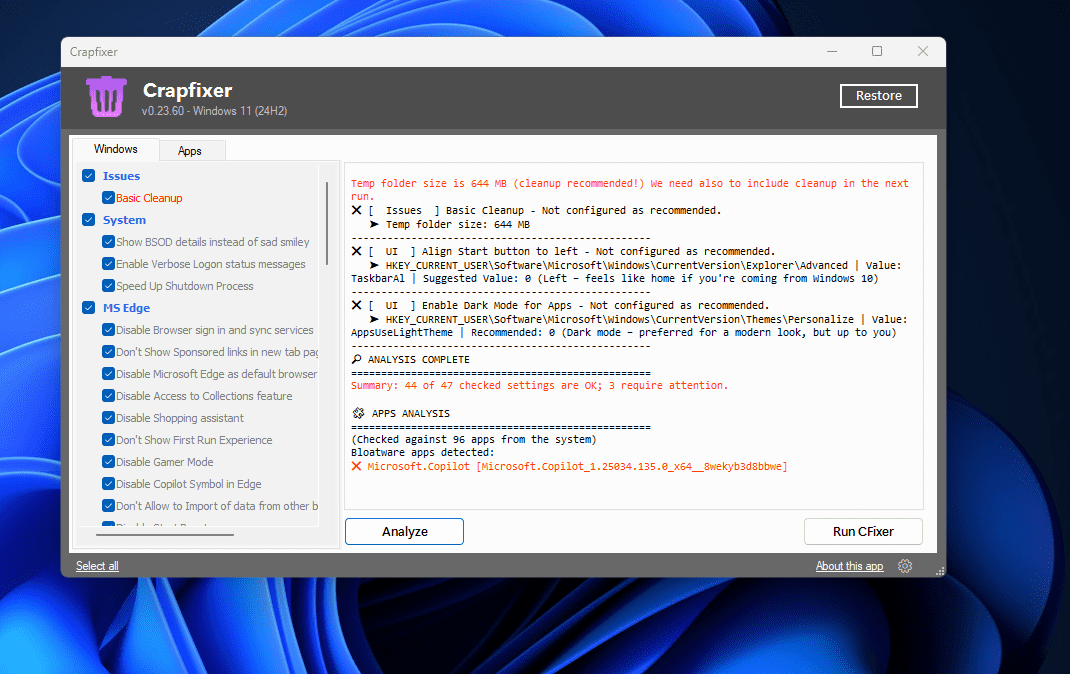The height and width of the screenshot is (674, 1070).
Task: Open settings via the gear icon
Action: [x=905, y=566]
